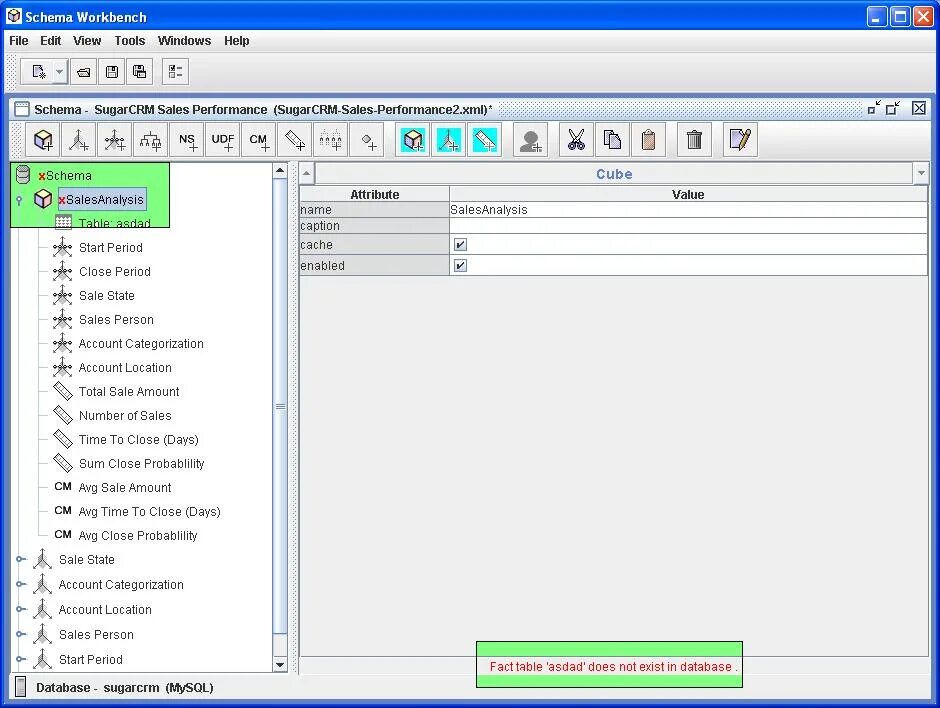
Task: Select the Total Sale Amount measure
Action: tap(129, 391)
